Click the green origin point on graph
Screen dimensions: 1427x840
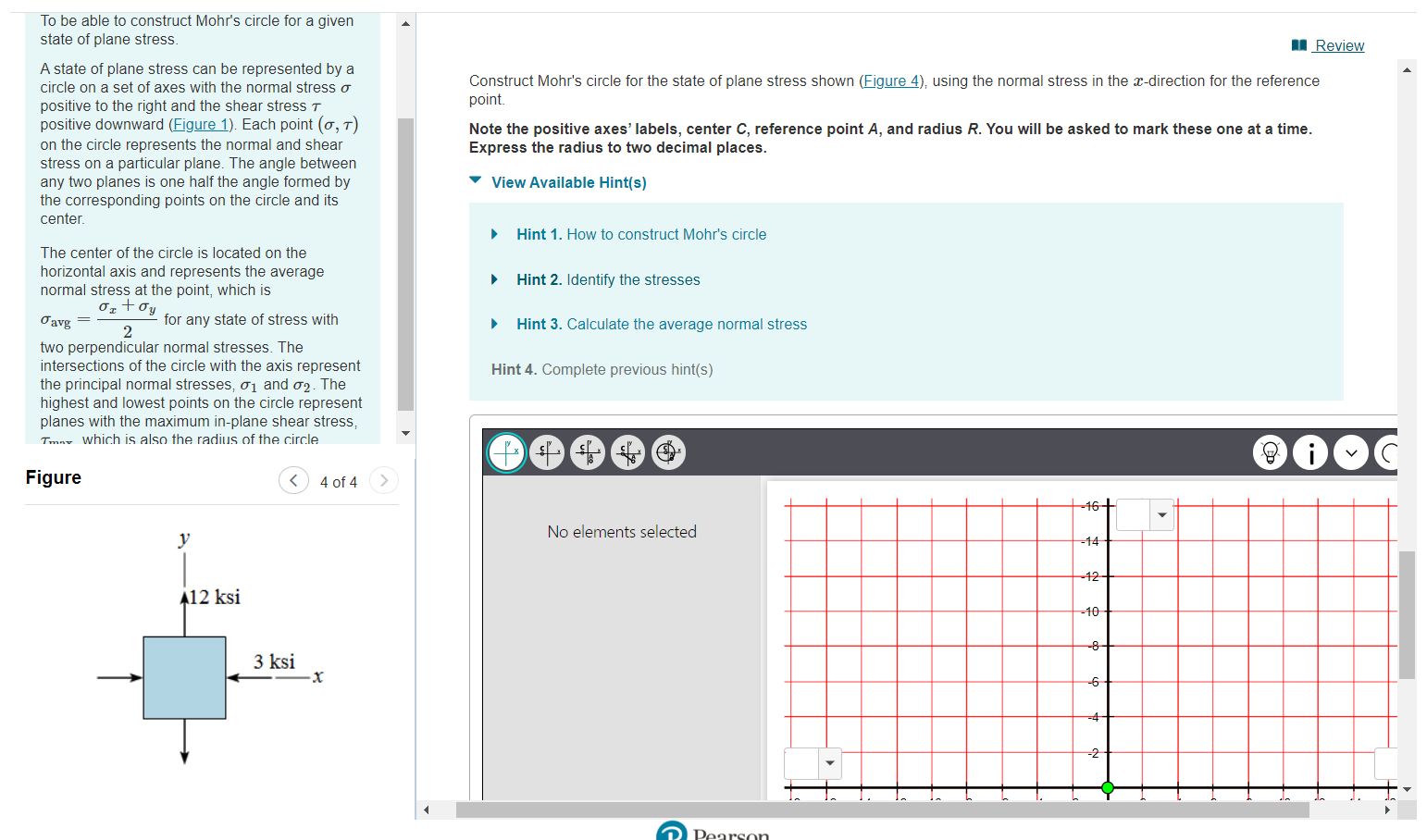click(x=1108, y=788)
